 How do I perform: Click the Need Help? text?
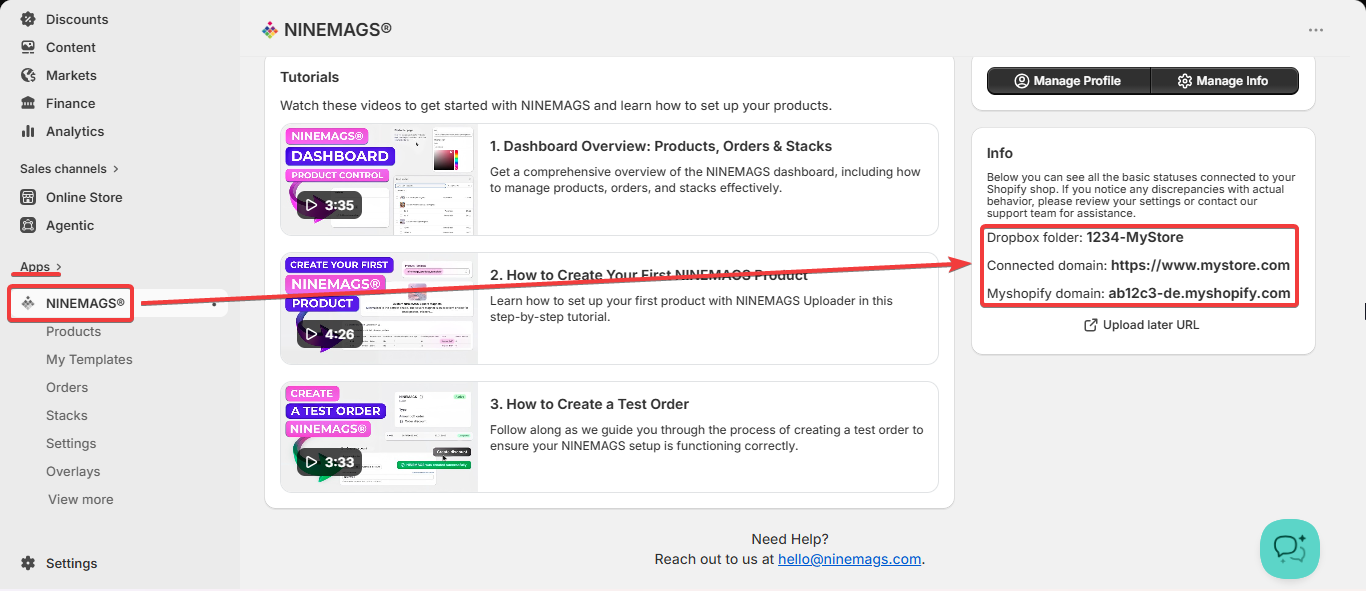(790, 539)
